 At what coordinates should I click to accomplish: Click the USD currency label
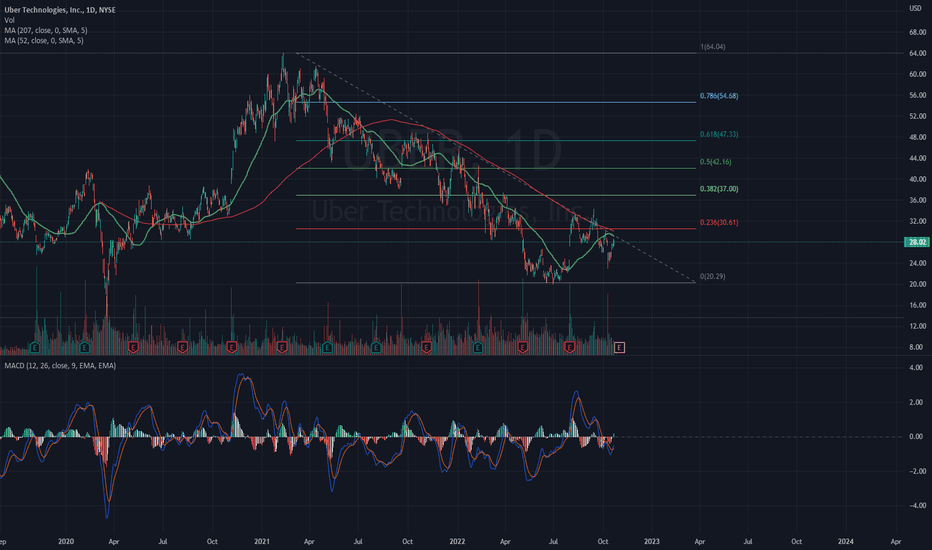[x=915, y=8]
